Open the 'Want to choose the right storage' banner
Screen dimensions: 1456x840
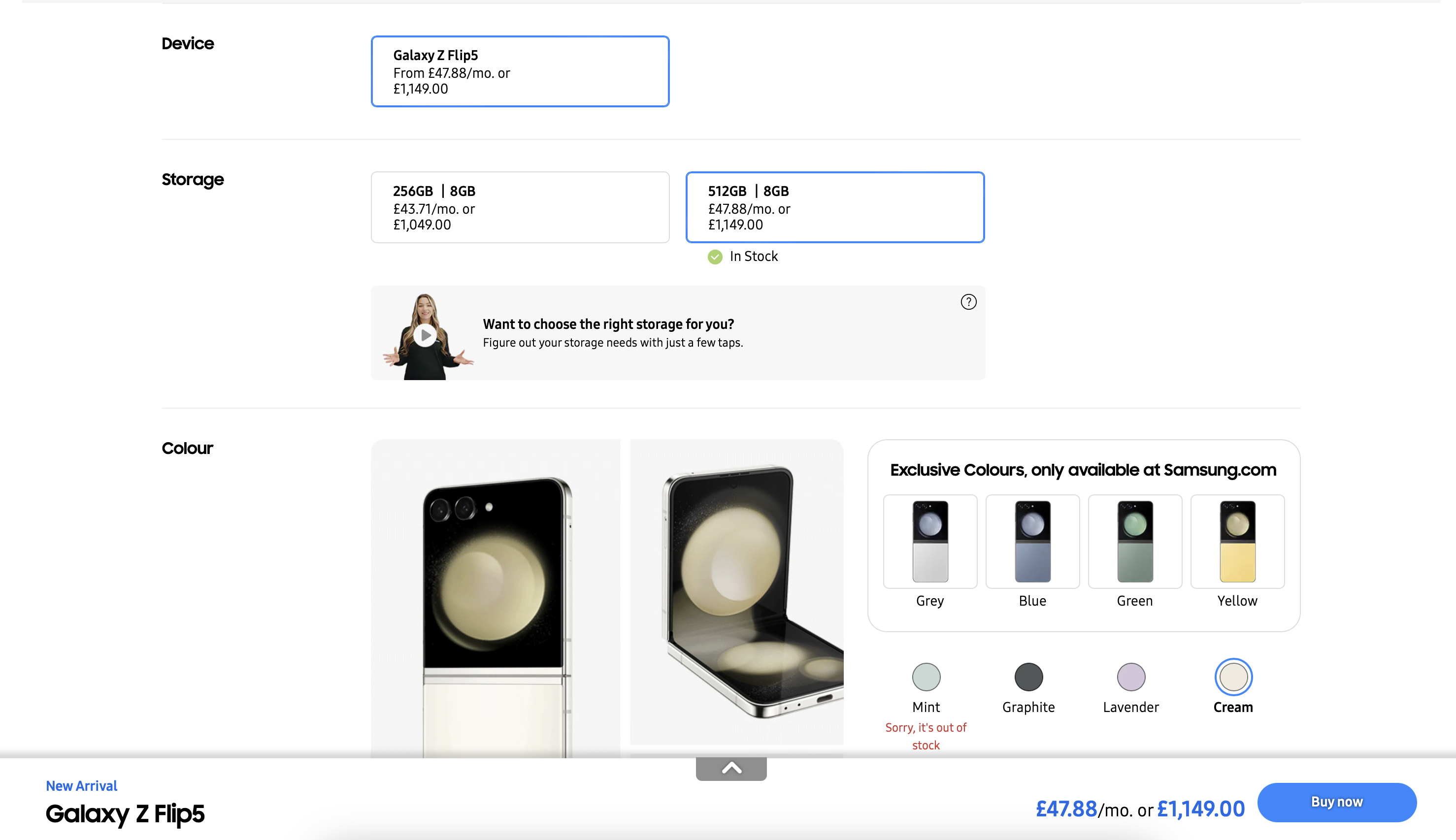pos(678,333)
